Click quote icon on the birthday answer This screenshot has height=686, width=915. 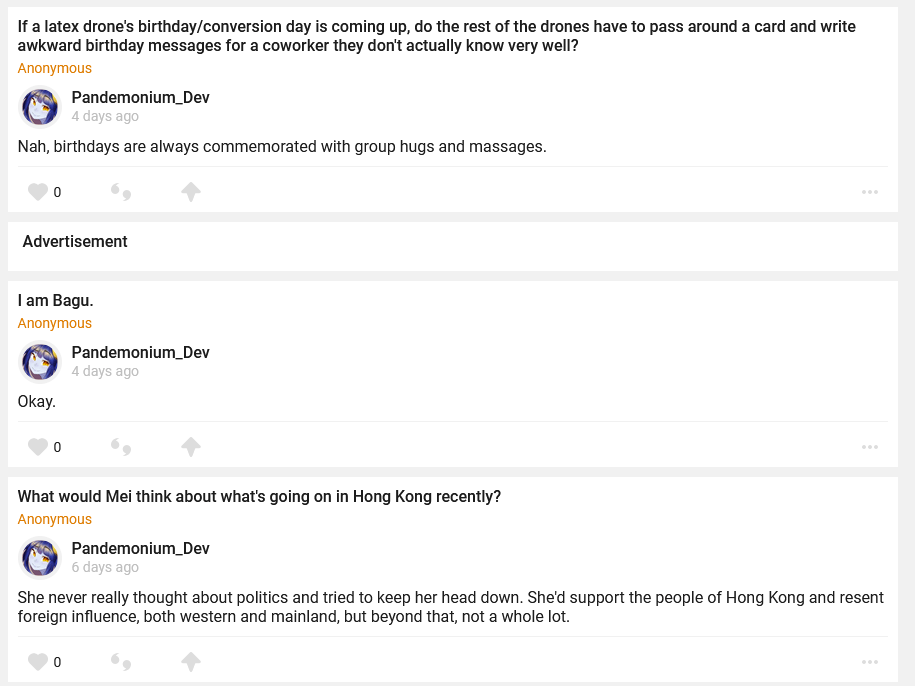121,192
